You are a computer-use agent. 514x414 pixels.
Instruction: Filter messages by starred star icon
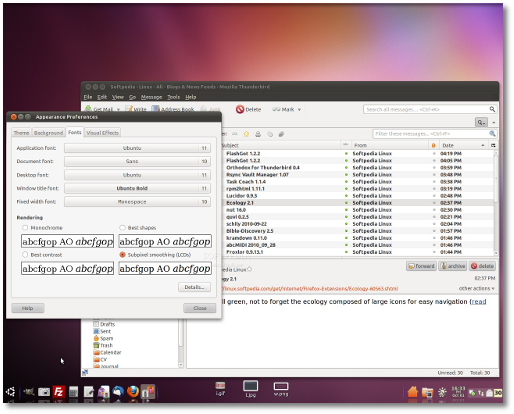point(246,134)
